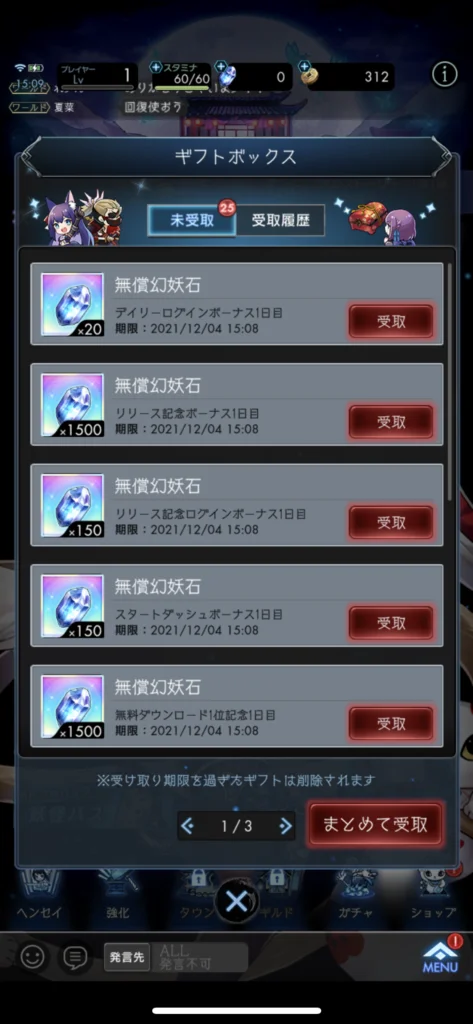Open the info icon at top right
The height and width of the screenshot is (1024, 473).
(x=444, y=75)
